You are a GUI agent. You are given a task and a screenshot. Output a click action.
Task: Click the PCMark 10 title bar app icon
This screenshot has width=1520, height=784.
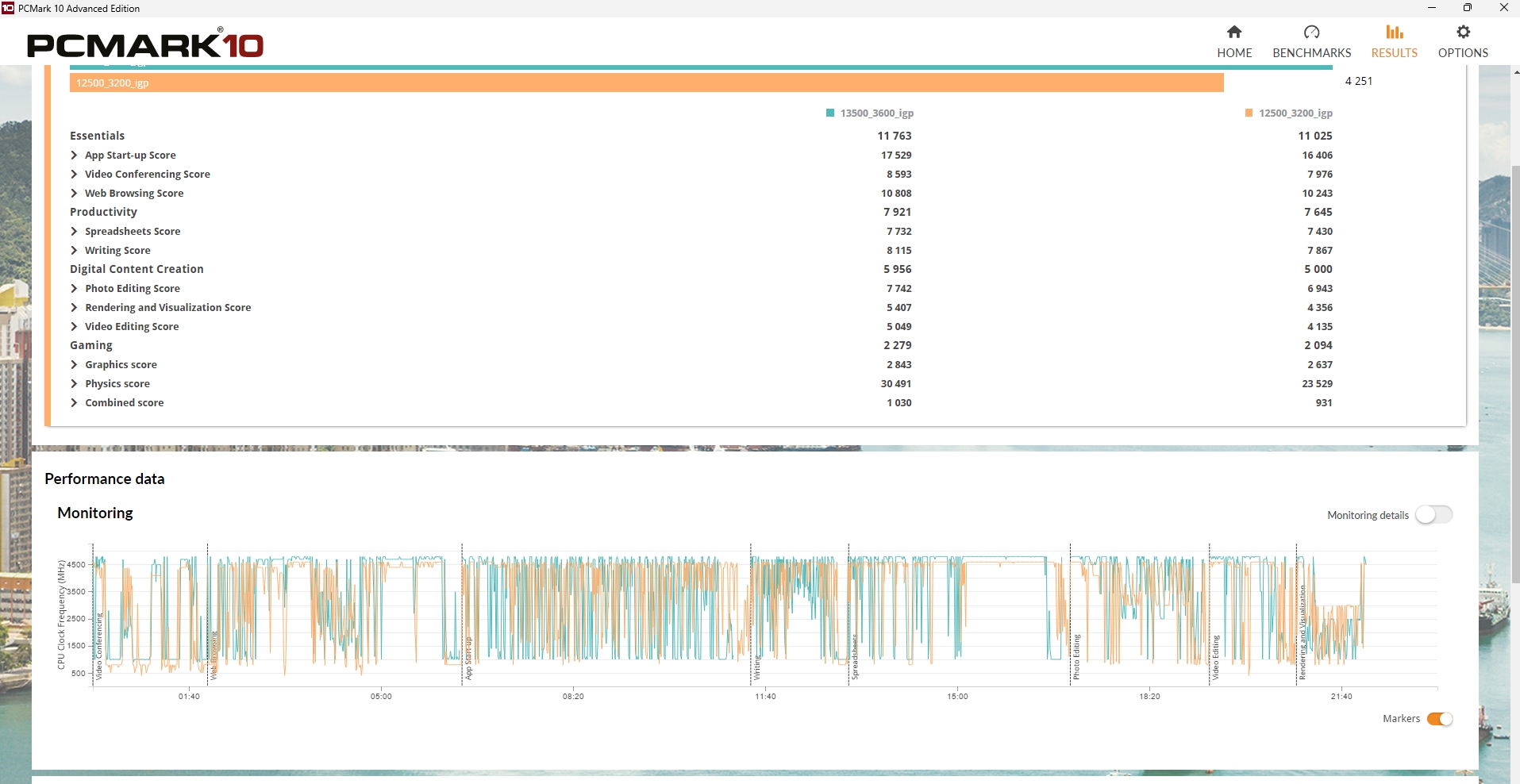8,8
